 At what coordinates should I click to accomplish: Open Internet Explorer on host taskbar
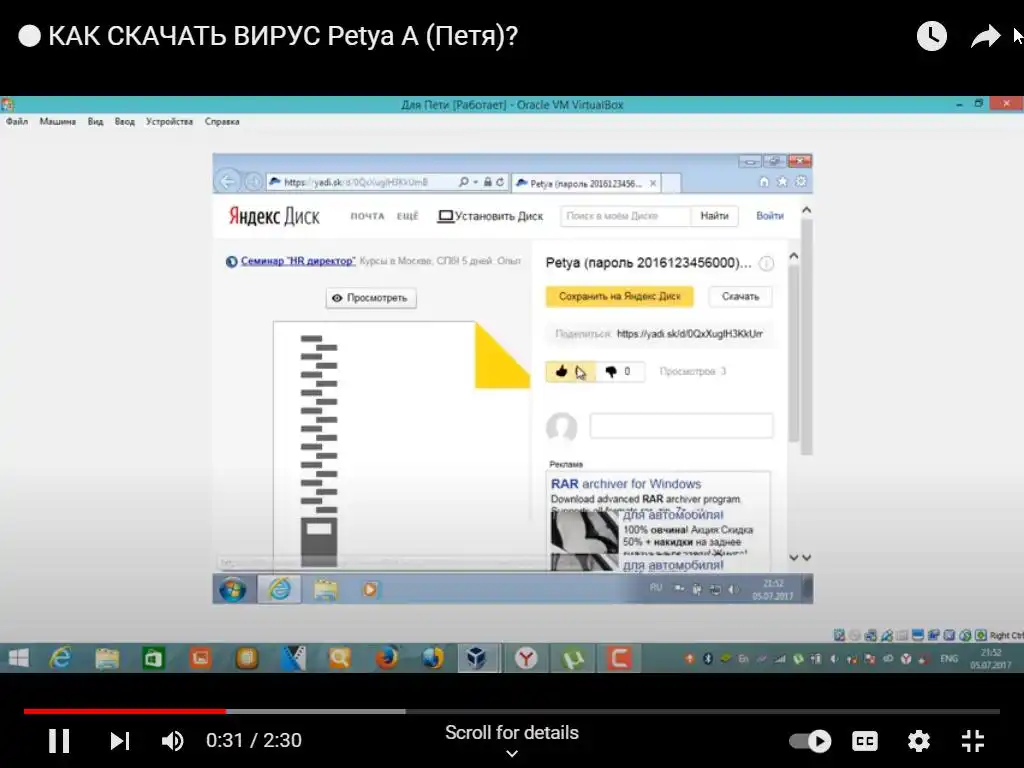[61, 659]
